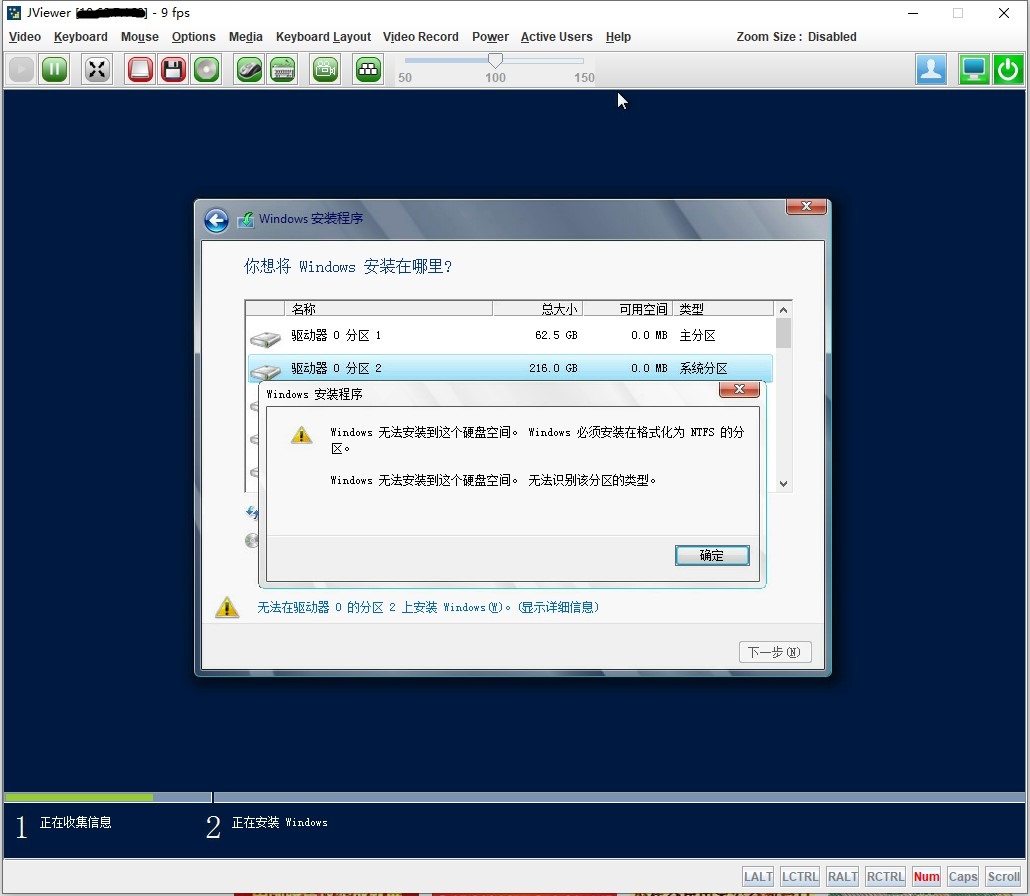Image resolution: width=1030 pixels, height=896 pixels.
Task: Open the Help menu
Action: click(618, 37)
